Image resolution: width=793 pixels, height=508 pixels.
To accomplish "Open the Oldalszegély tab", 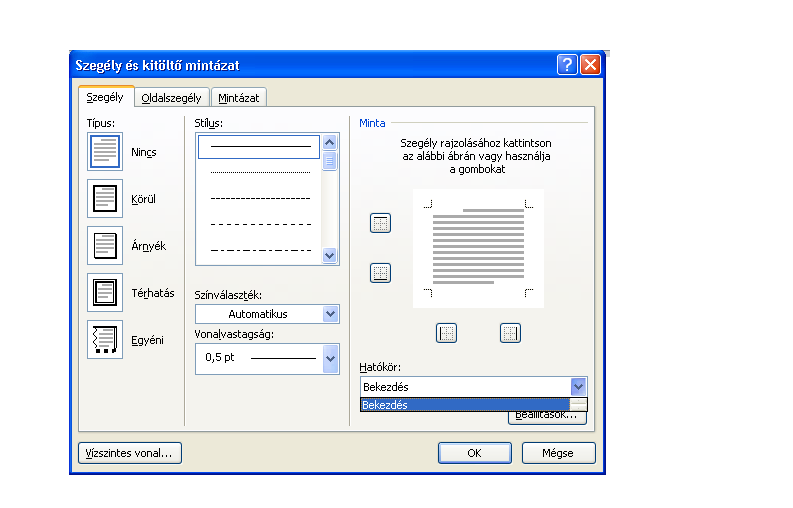I will click(x=171, y=98).
